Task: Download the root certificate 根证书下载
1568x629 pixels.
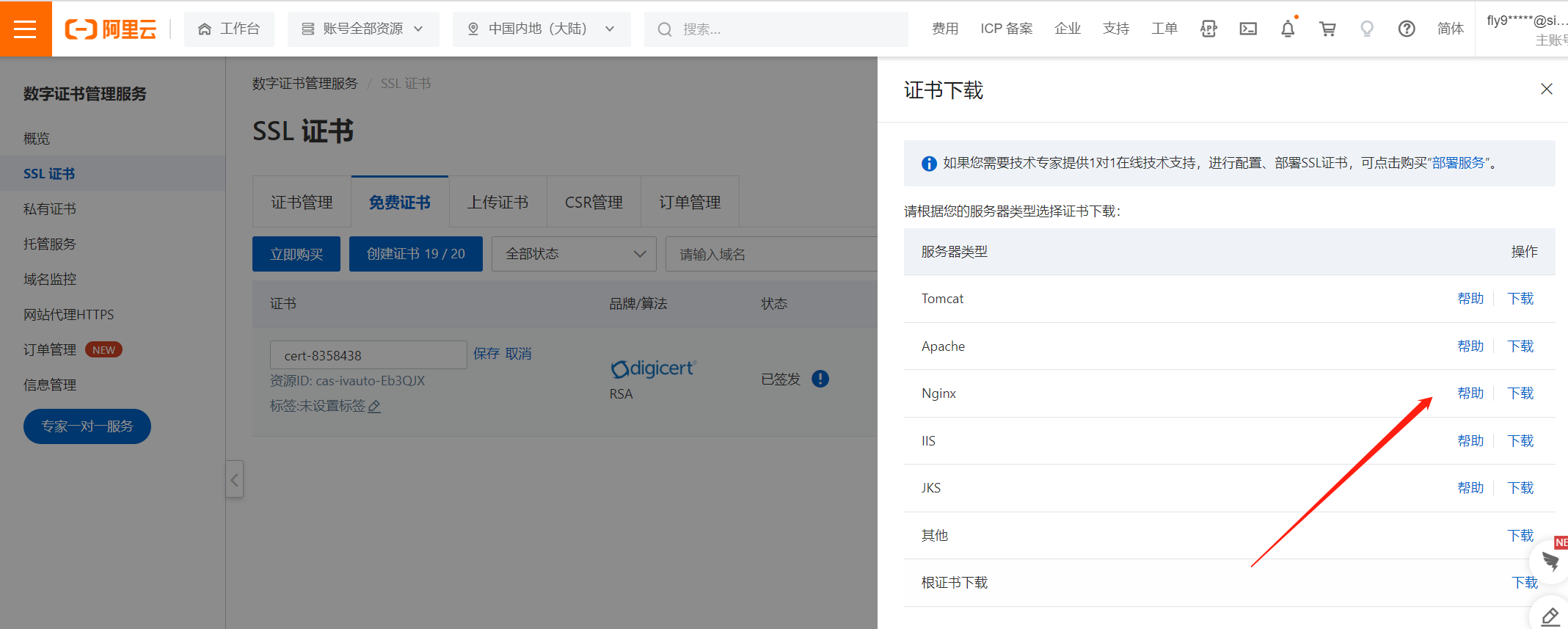Action: click(x=1525, y=583)
